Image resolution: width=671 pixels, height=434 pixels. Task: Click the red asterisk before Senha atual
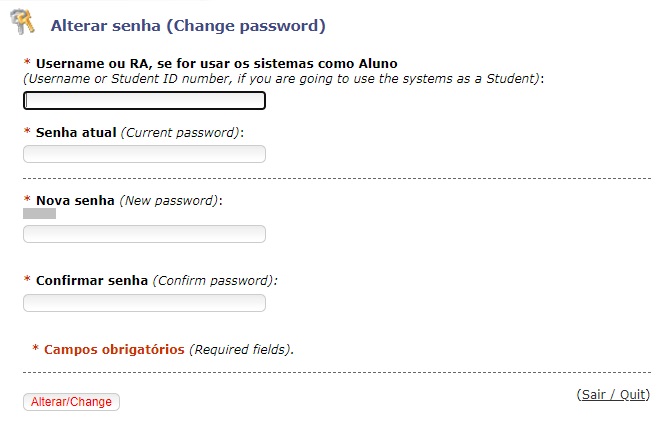pyautogui.click(x=27, y=131)
